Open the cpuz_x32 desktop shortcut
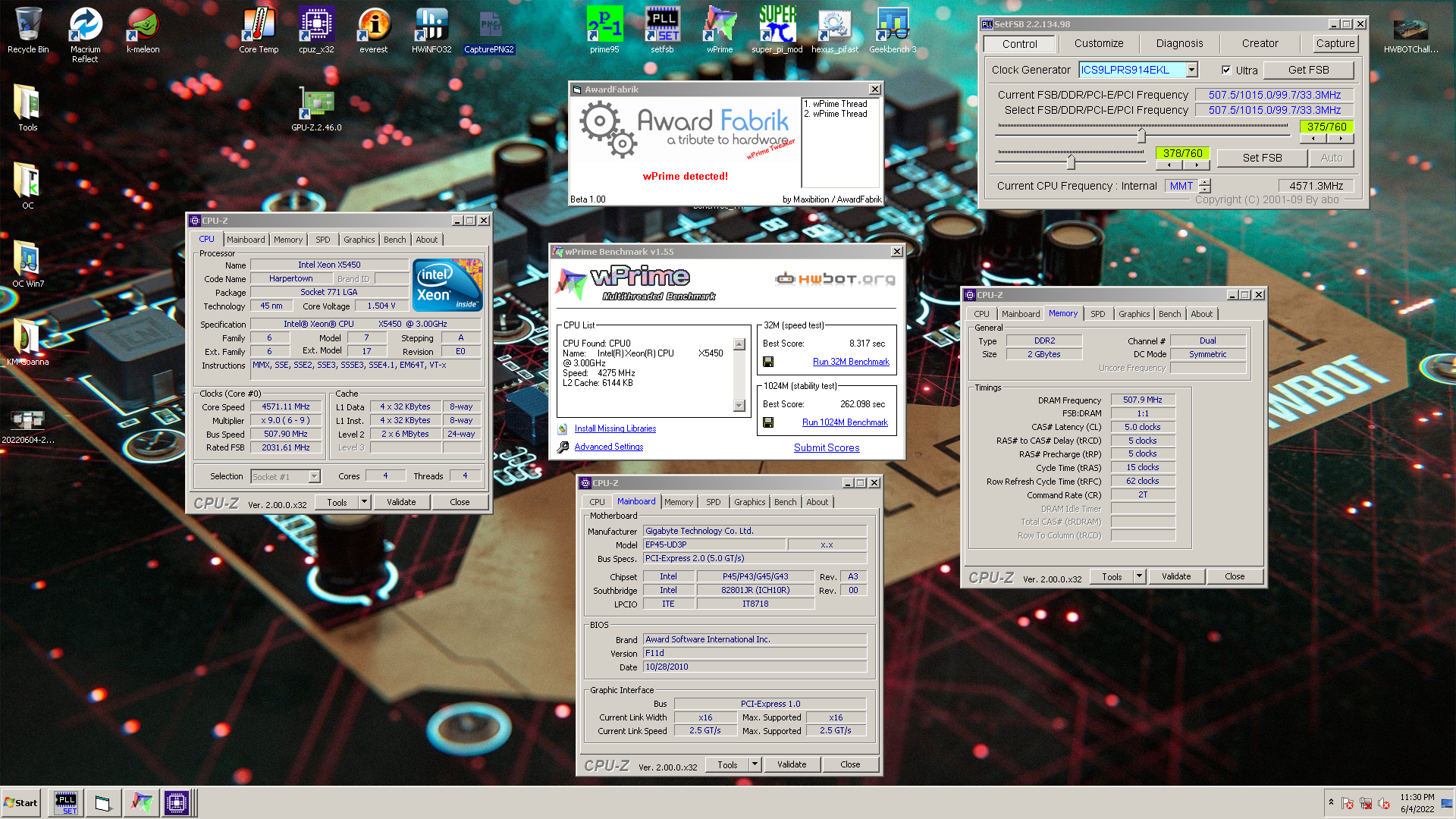 (x=316, y=31)
